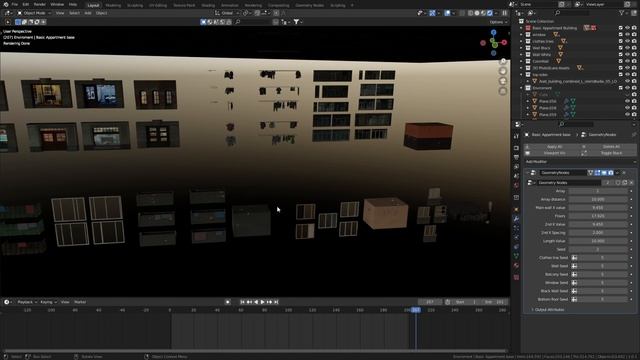The height and width of the screenshot is (360, 640).
Task: Select wireframe viewport shading
Action: coord(471,13)
